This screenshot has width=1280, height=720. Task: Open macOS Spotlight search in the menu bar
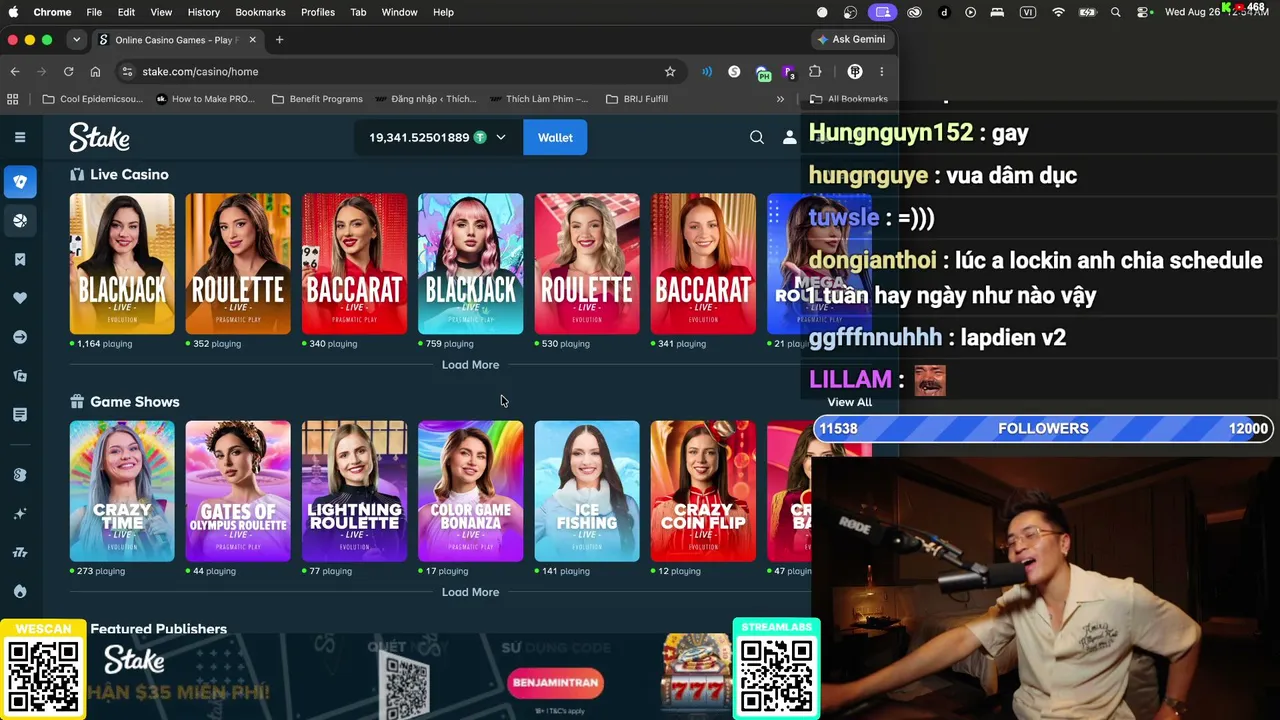[1116, 12]
